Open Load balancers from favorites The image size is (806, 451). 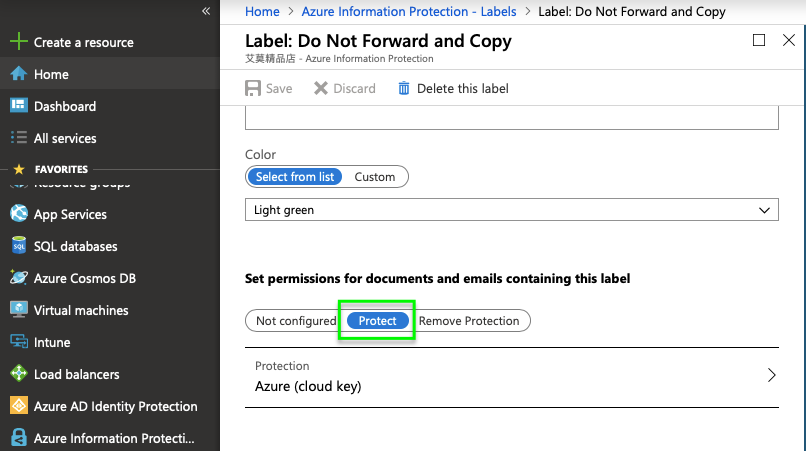77,374
